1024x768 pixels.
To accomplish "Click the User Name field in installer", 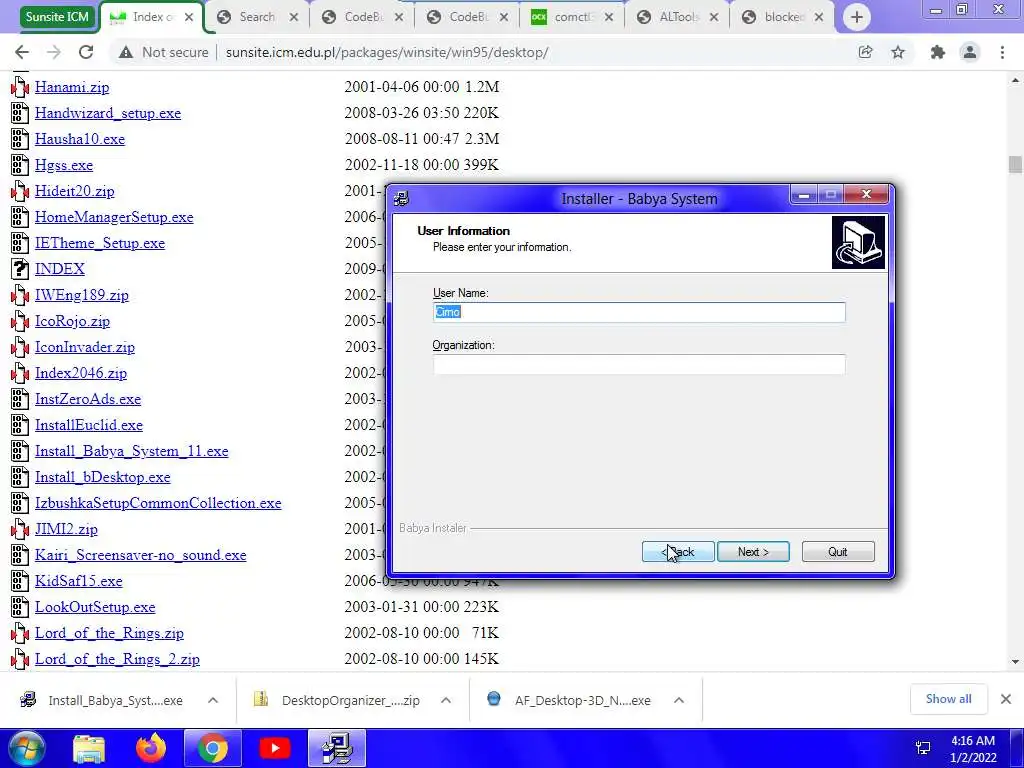I will 639,312.
